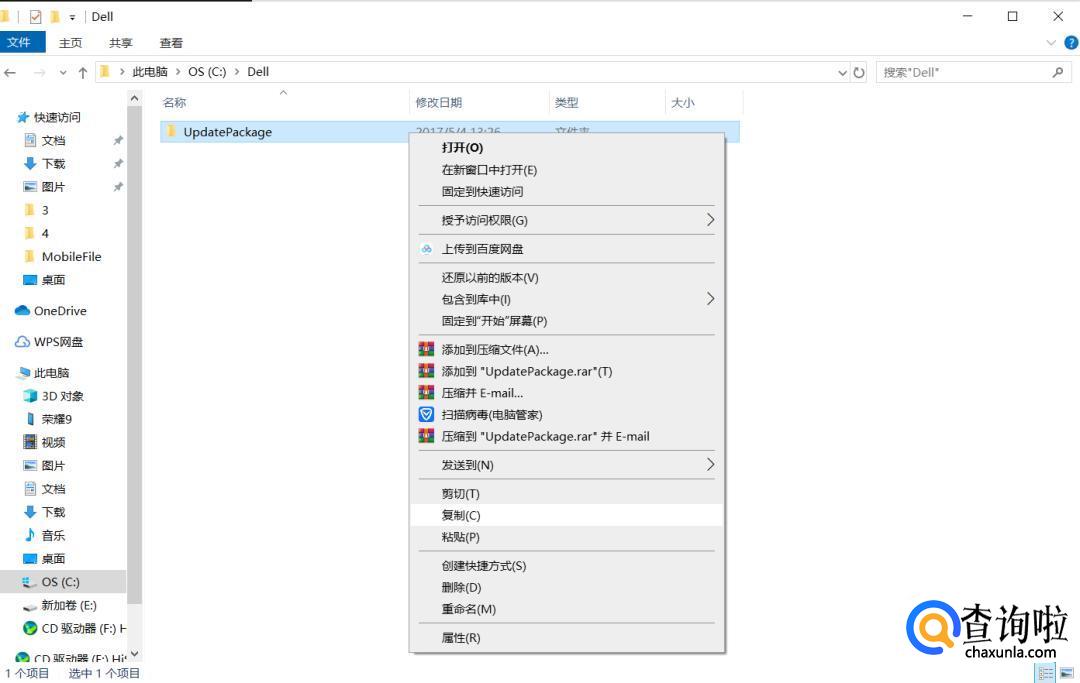Sort by 修改日期 column header
Viewport: 1080px width, 683px height.
pos(438,103)
